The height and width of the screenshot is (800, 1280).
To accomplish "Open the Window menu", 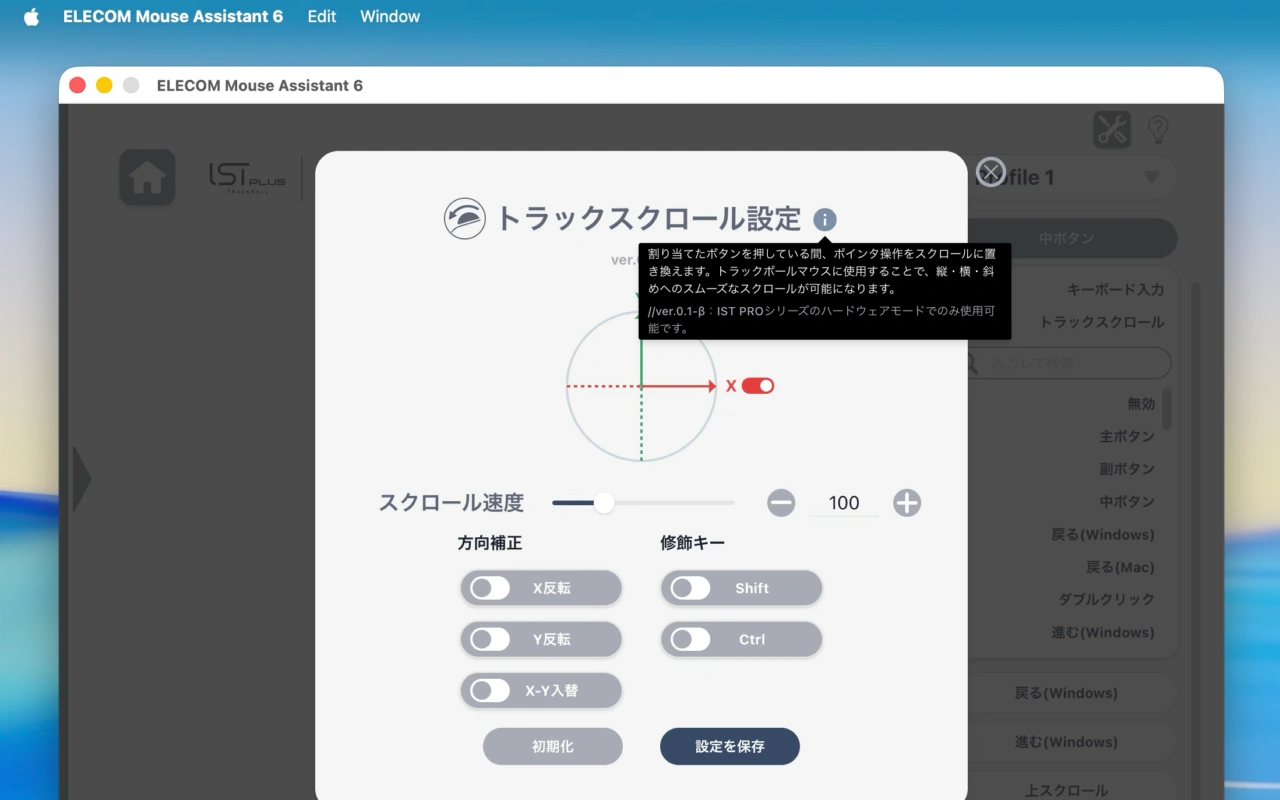I will 390,17.
